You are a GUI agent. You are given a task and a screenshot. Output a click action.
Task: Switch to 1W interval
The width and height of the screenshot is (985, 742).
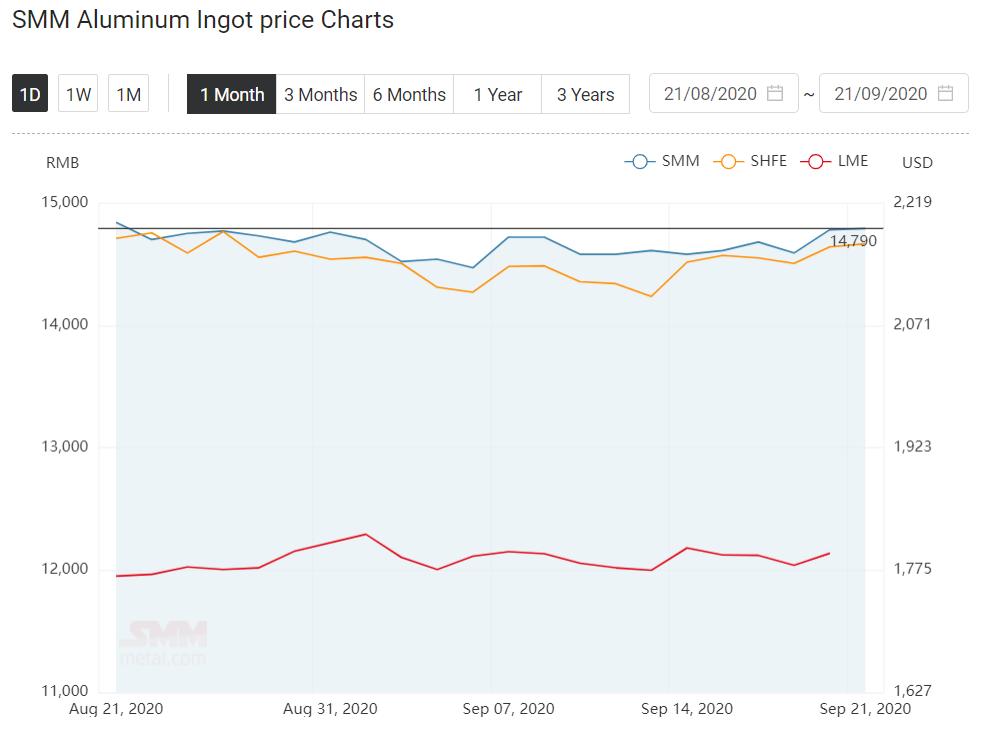coord(78,94)
